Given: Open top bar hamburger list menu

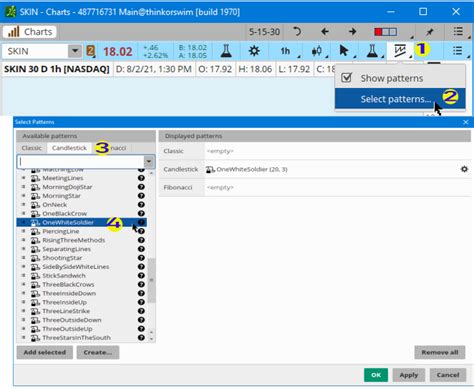Looking at the screenshot, I should [x=458, y=32].
